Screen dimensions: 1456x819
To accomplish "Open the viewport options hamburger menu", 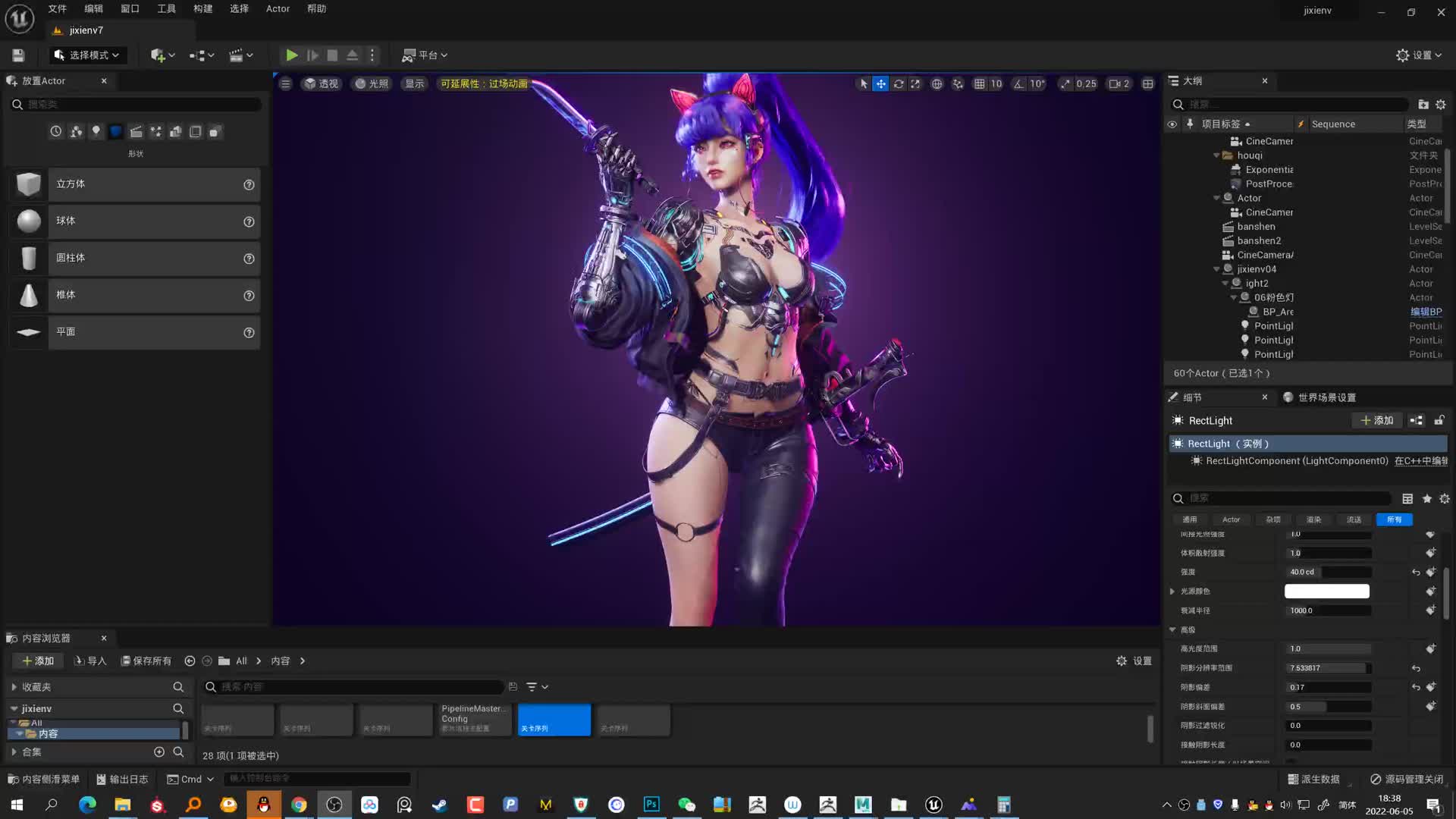I will (x=286, y=84).
